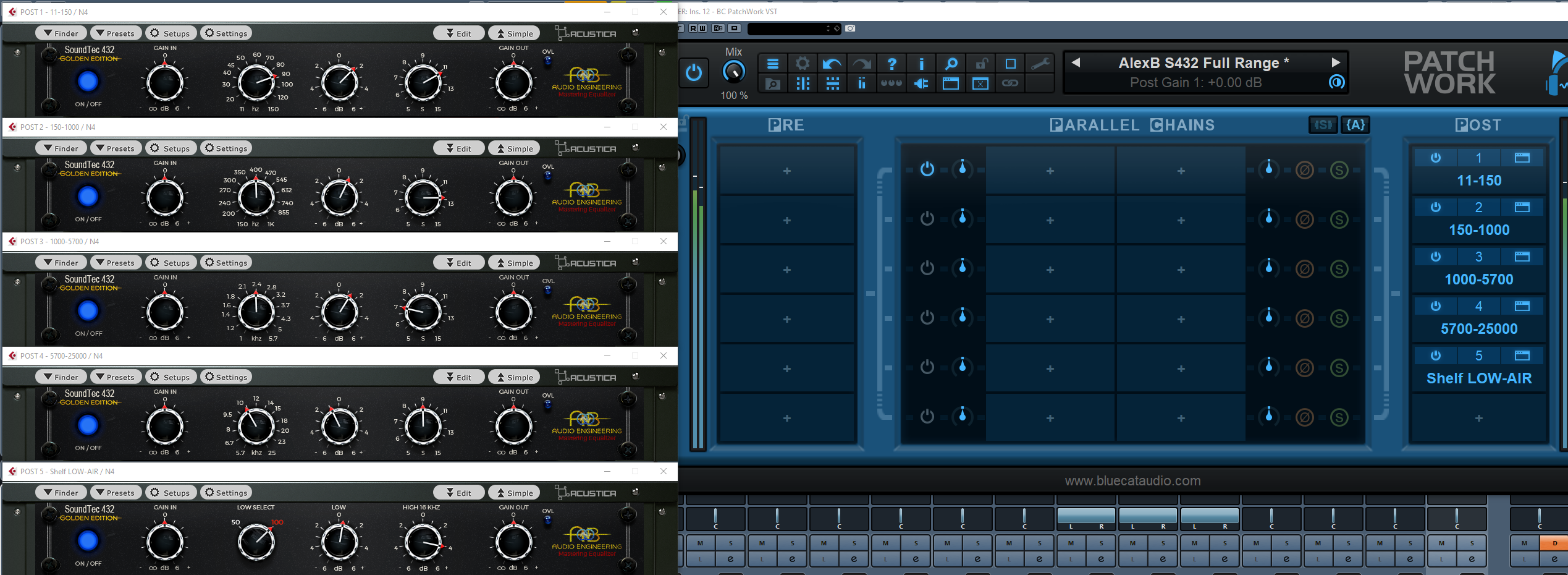Click the show plugin windows icon

tap(951, 83)
